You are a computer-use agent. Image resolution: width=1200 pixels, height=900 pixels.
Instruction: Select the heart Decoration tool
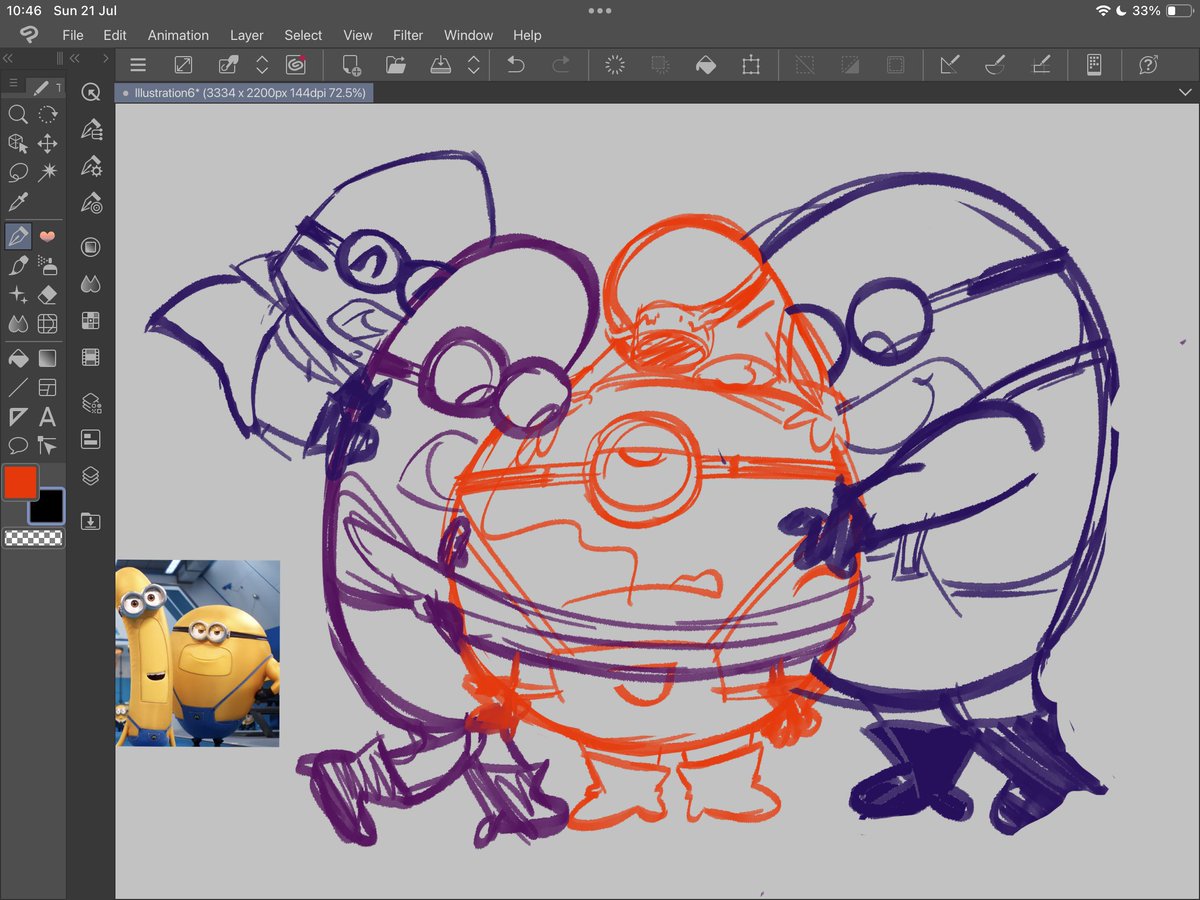[x=47, y=236]
